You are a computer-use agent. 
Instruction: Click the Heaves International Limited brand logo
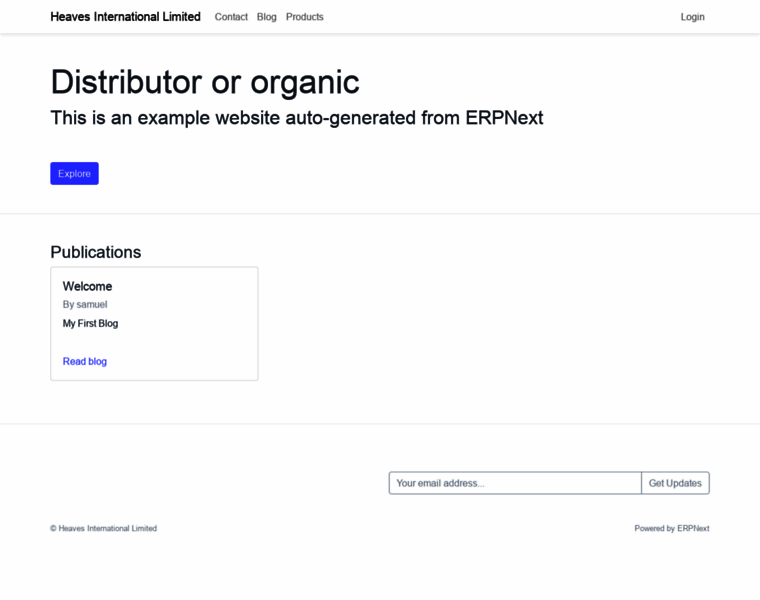point(125,17)
